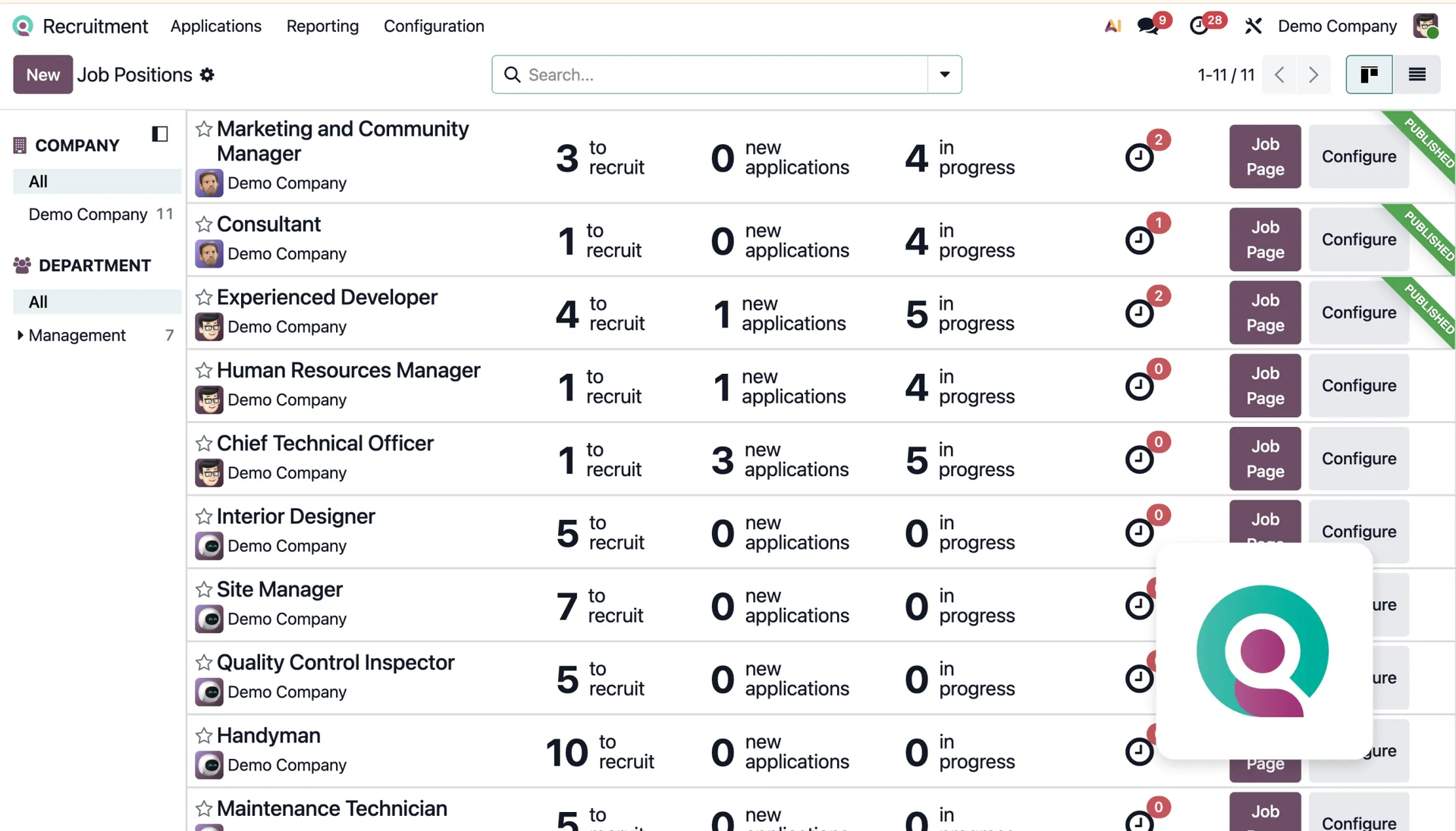Open the Configuration menu
Viewport: 1456px width, 831px height.
pyautogui.click(x=434, y=27)
